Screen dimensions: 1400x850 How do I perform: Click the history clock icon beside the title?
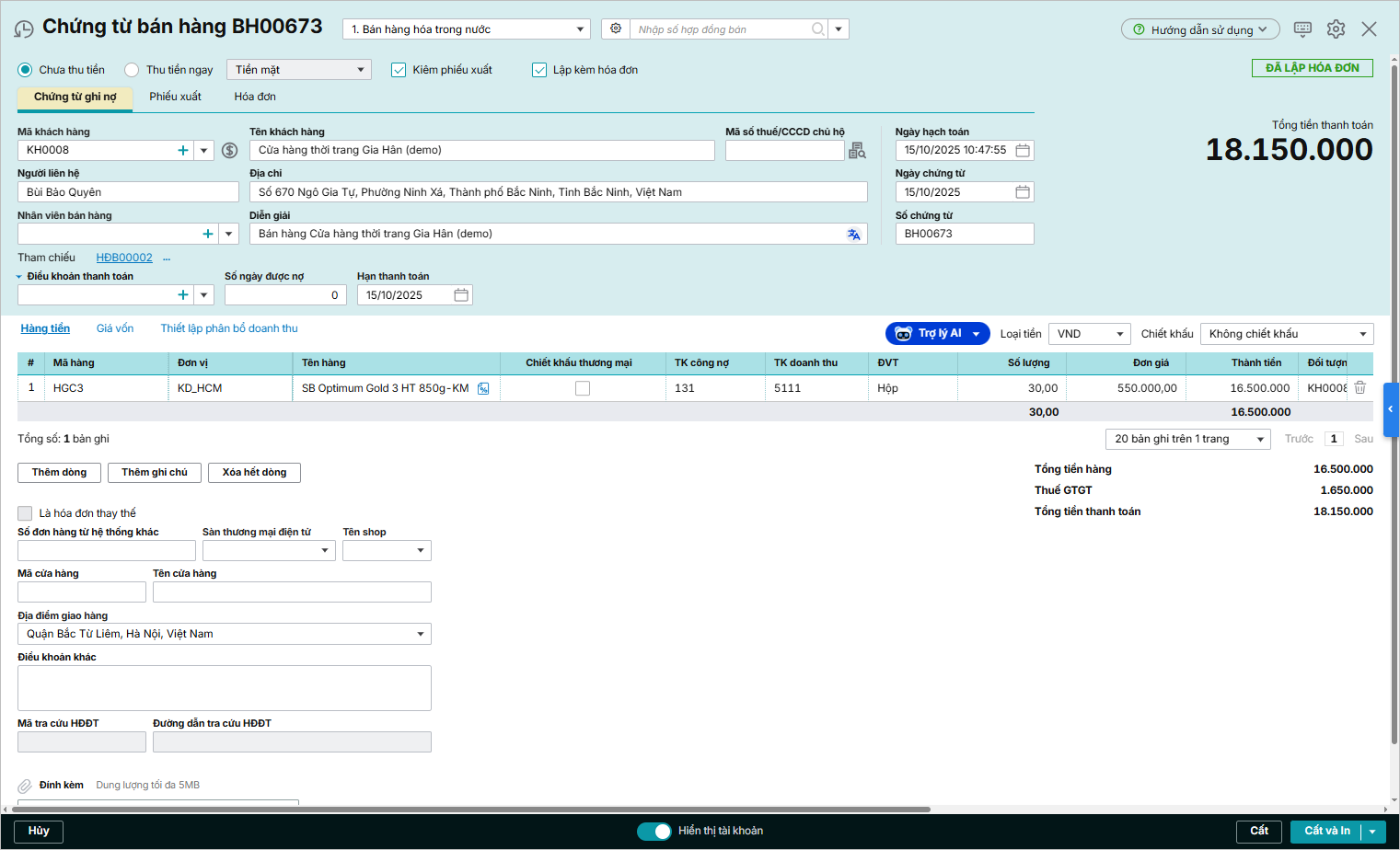(x=24, y=29)
